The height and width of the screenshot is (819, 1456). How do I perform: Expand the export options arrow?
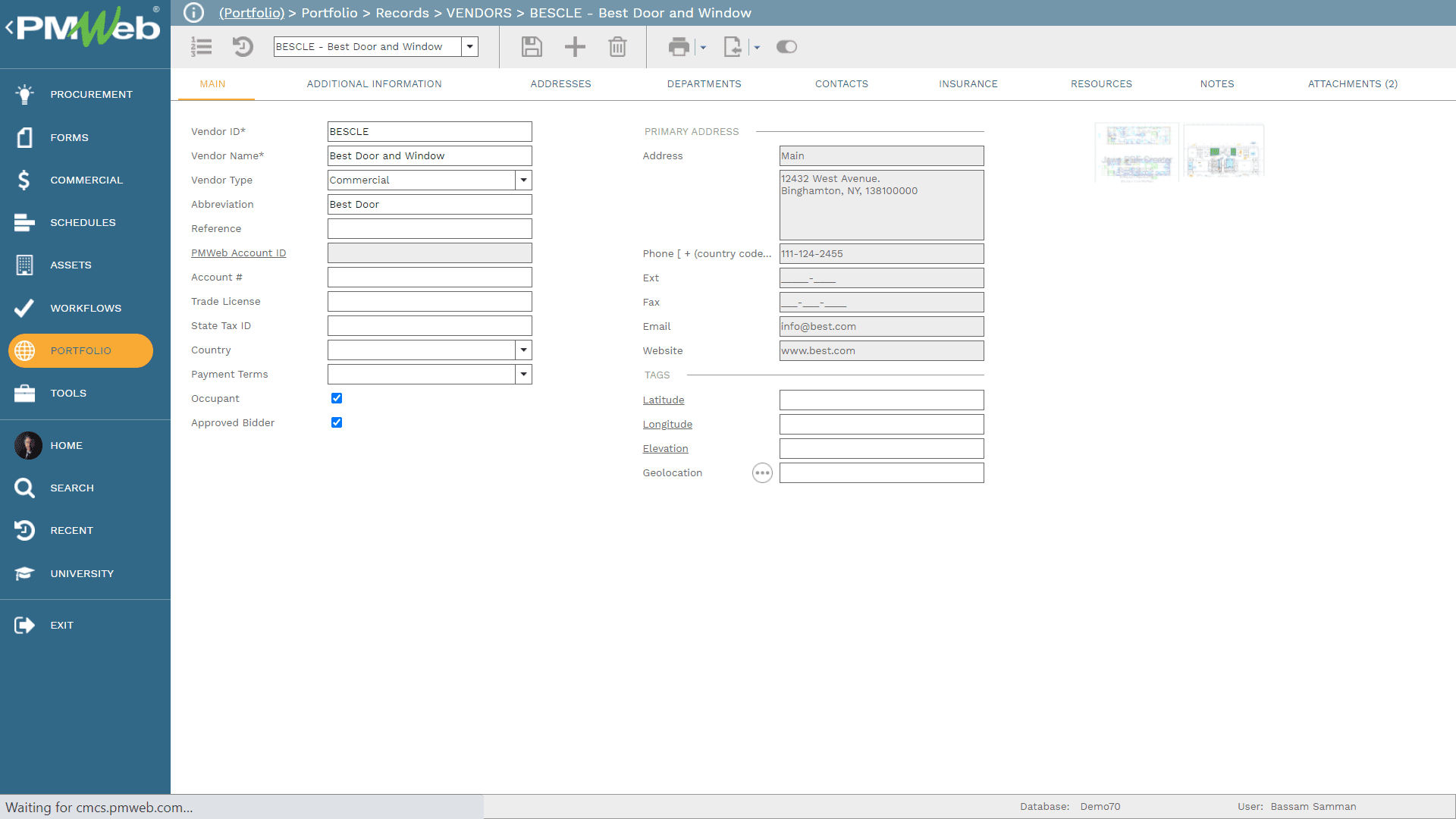pyautogui.click(x=757, y=48)
